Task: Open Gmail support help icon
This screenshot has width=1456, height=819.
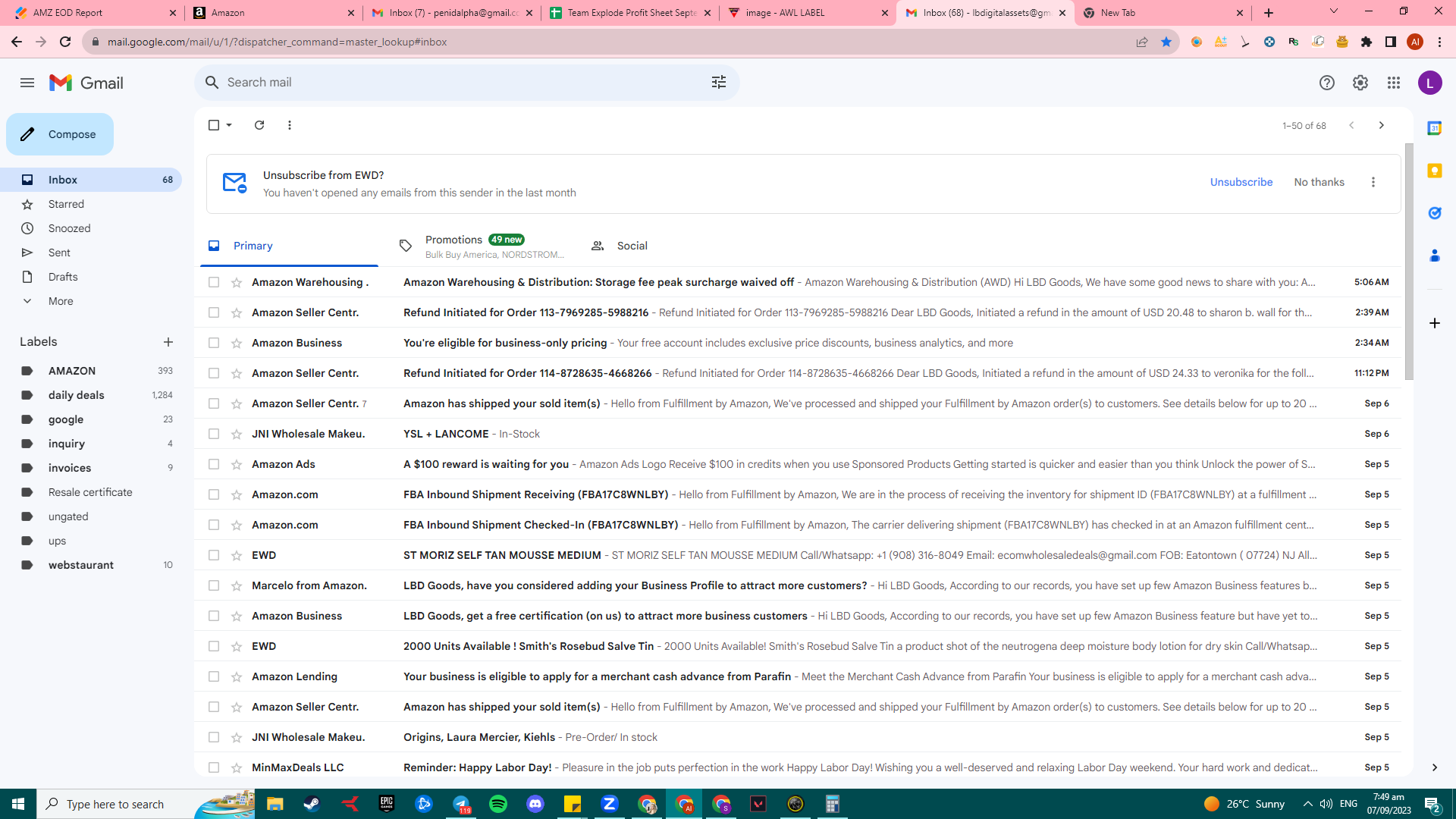Action: point(1326,83)
